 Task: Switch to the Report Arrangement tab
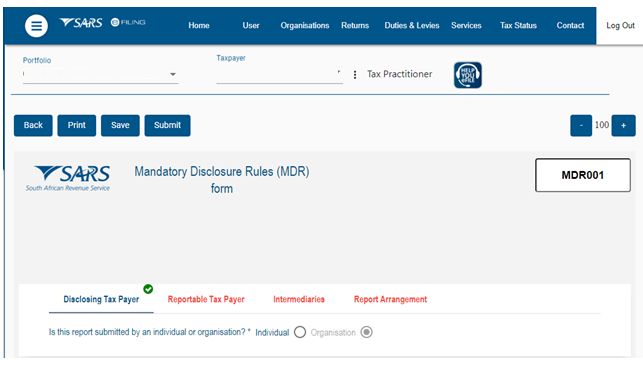tap(390, 299)
